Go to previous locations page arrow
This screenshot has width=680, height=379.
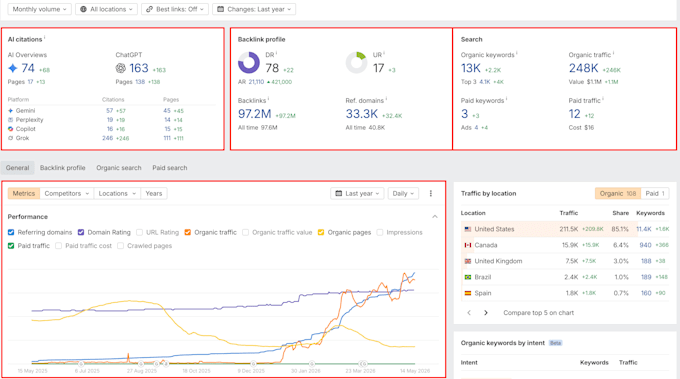coord(469,313)
